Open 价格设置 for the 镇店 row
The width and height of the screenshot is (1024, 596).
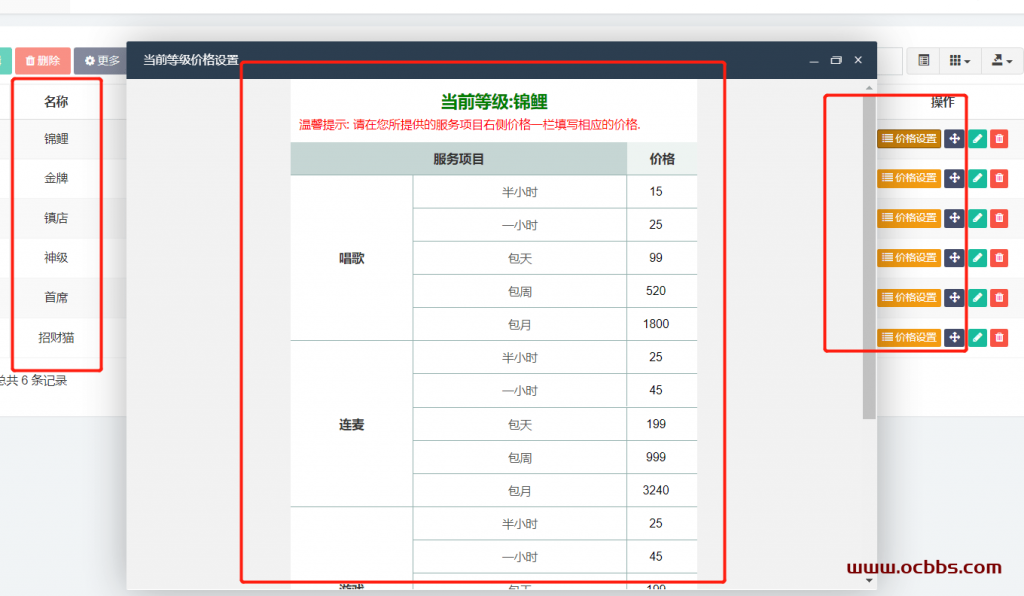coord(908,217)
